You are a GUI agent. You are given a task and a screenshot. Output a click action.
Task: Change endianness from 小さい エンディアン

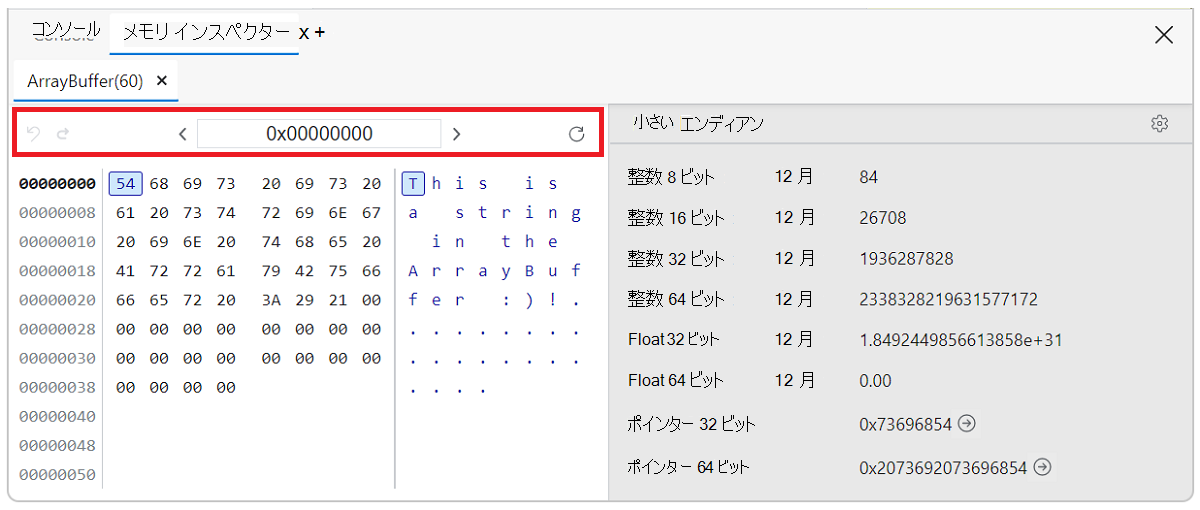pyautogui.click(x=698, y=124)
